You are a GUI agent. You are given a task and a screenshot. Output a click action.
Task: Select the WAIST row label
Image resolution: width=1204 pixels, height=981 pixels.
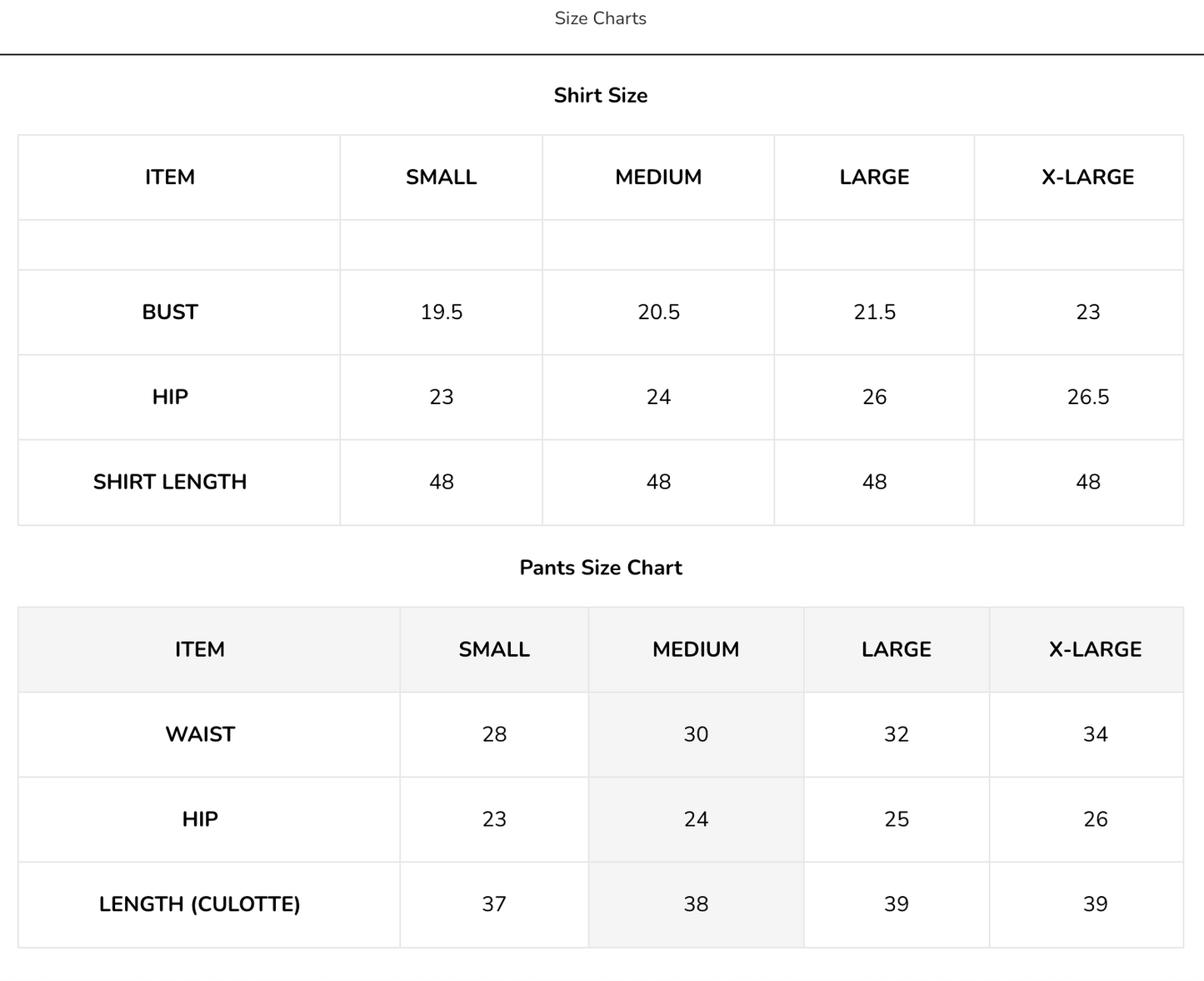coord(200,734)
